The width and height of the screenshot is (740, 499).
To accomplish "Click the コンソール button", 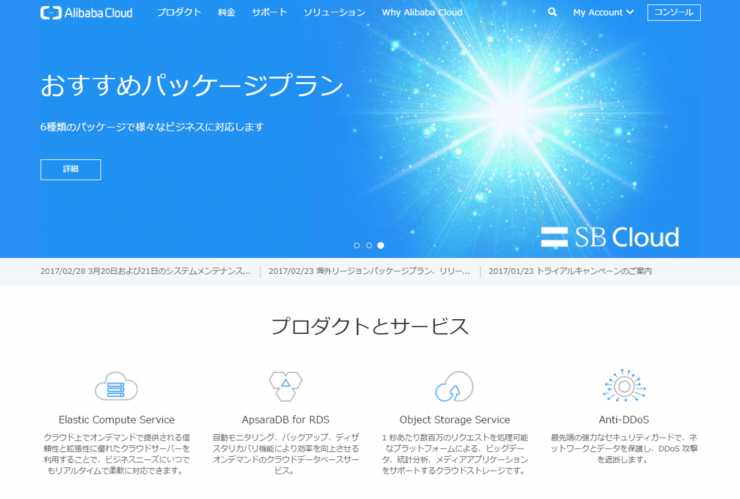I will [x=673, y=12].
